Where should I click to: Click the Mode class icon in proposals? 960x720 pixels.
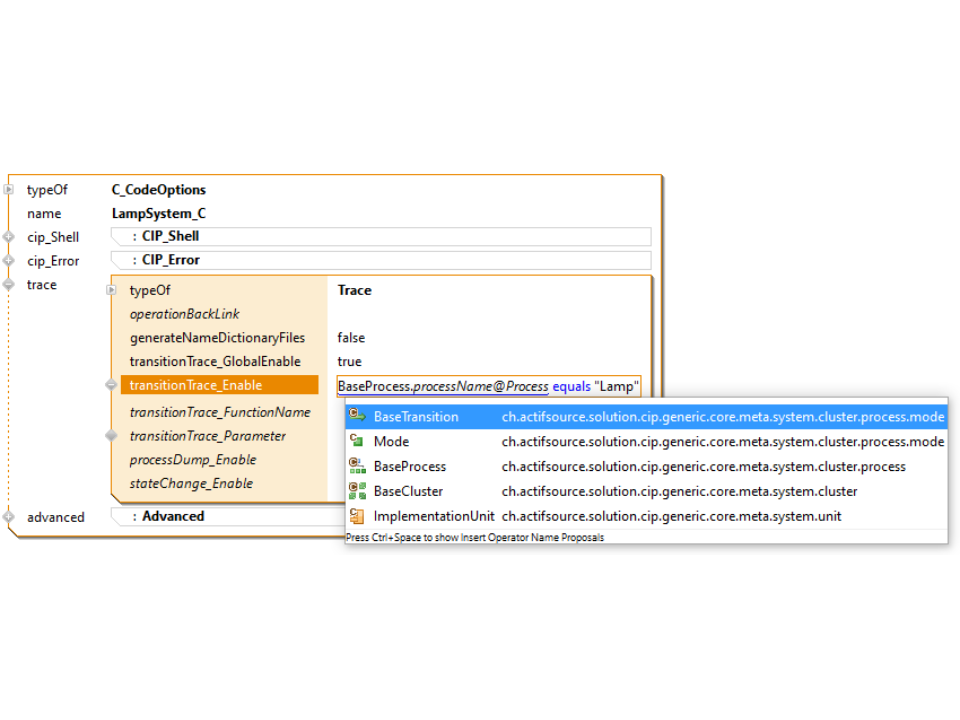357,441
